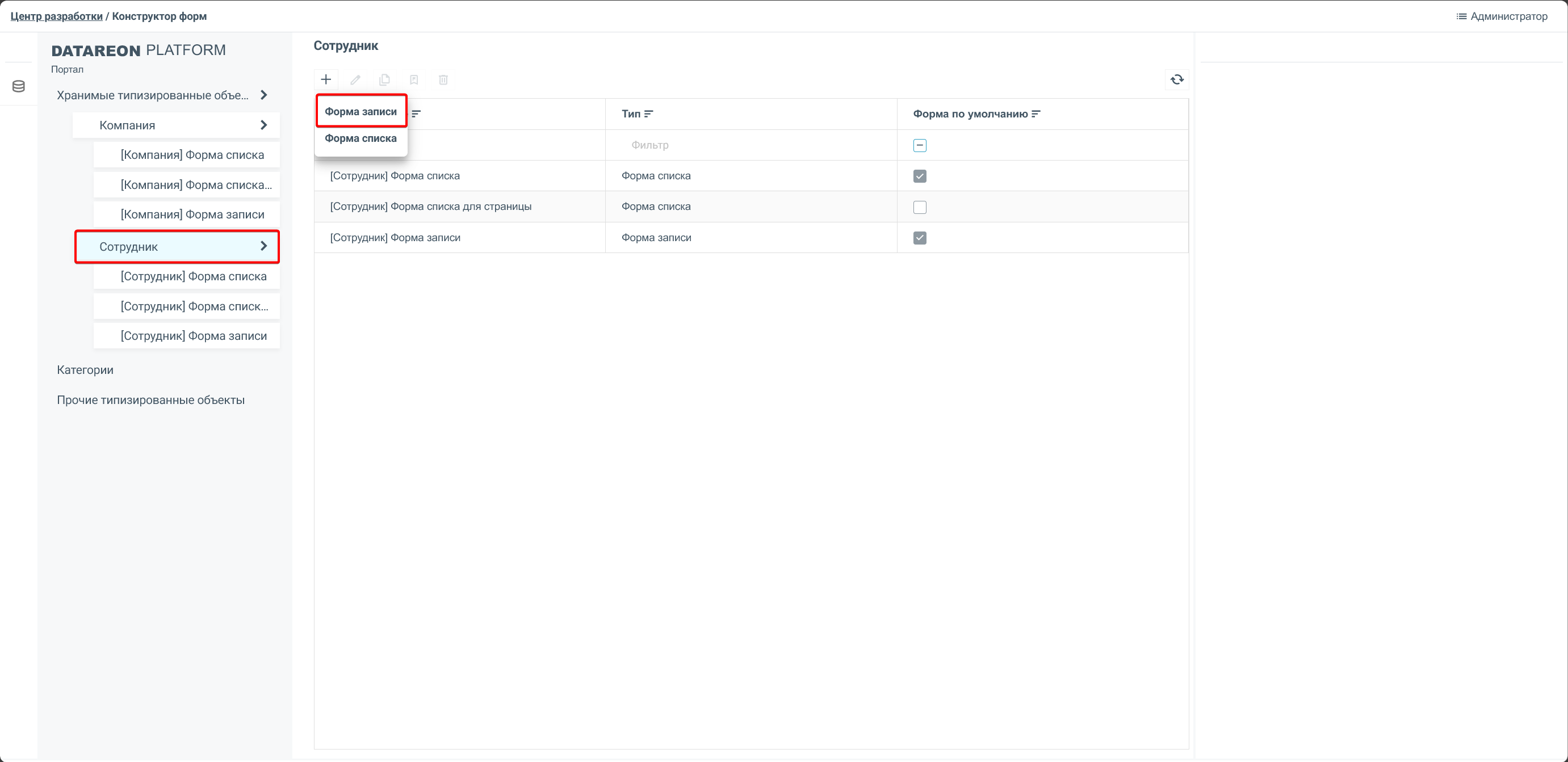Toggle default checkbox for [Сотрудник] Форма записи row
Viewport: 1568px width, 762px height.
pyautogui.click(x=920, y=238)
